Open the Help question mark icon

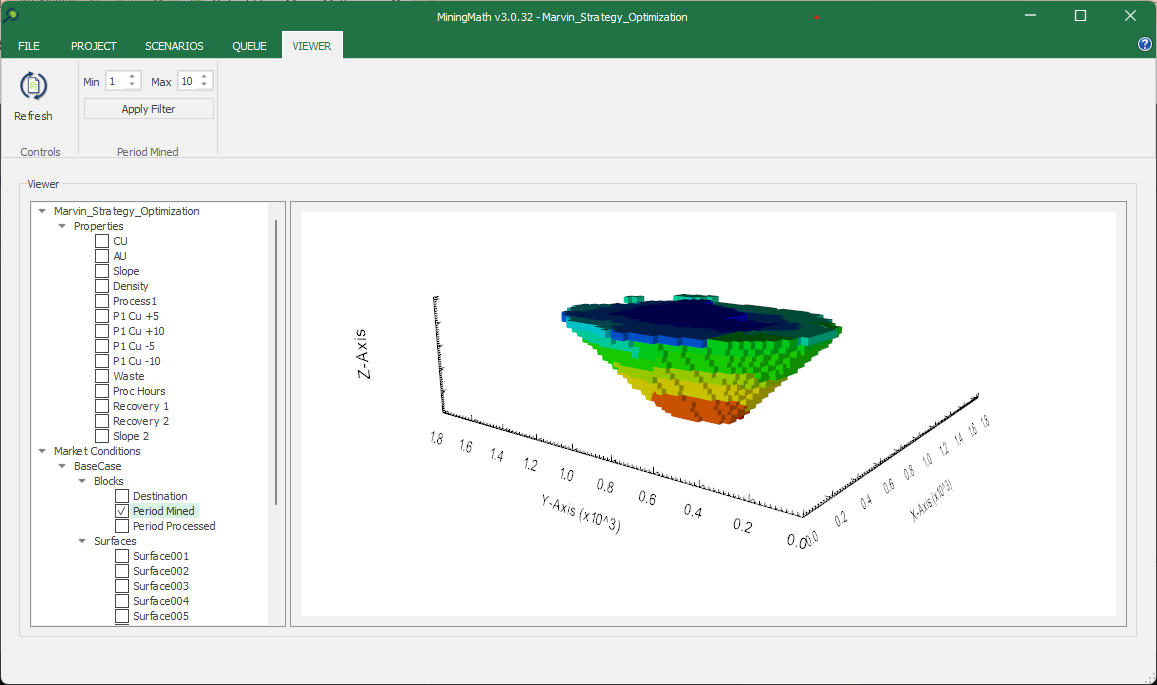pos(1145,45)
